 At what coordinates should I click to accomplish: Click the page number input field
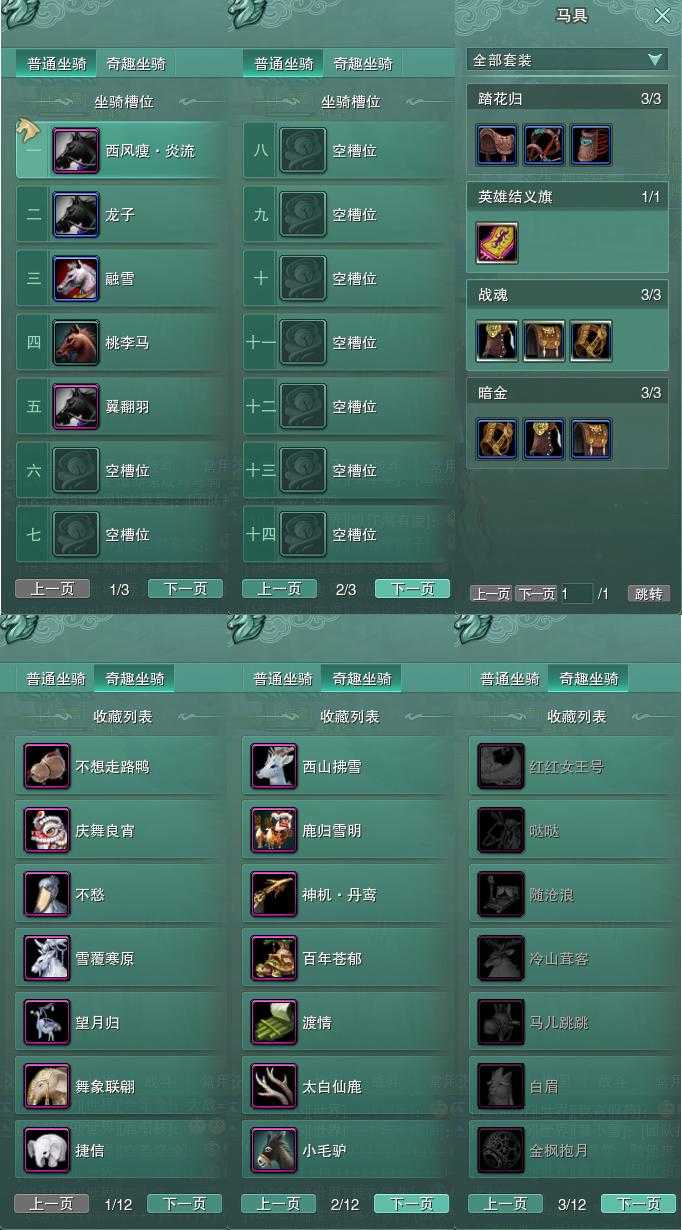tap(576, 594)
